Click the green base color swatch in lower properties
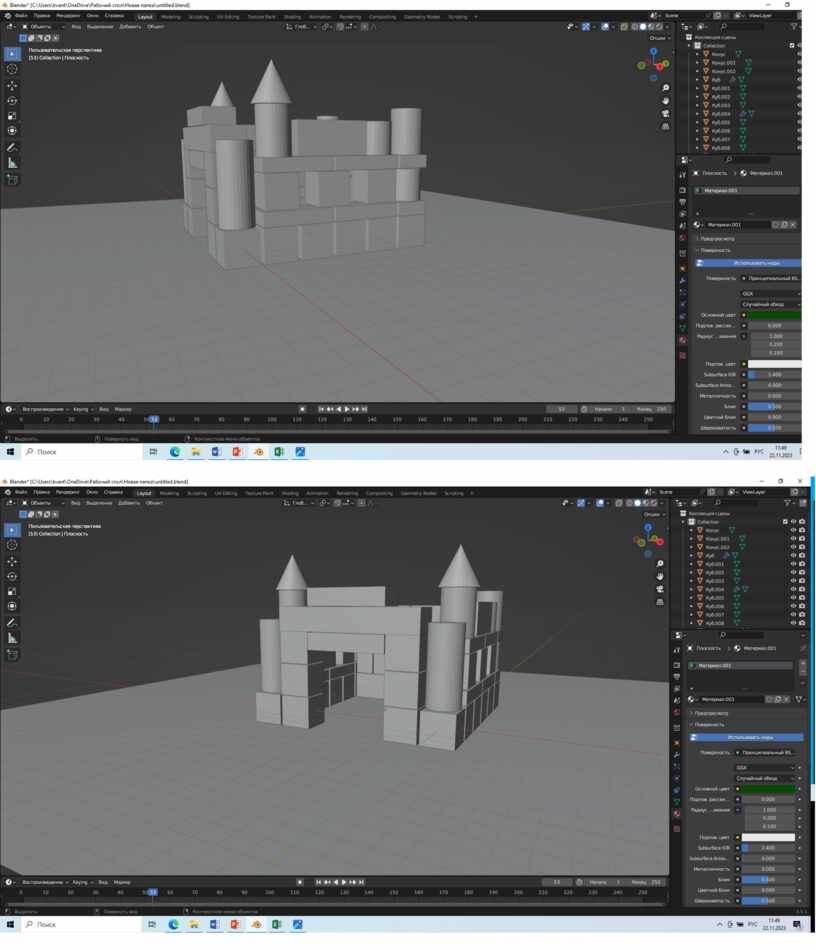 click(x=768, y=789)
